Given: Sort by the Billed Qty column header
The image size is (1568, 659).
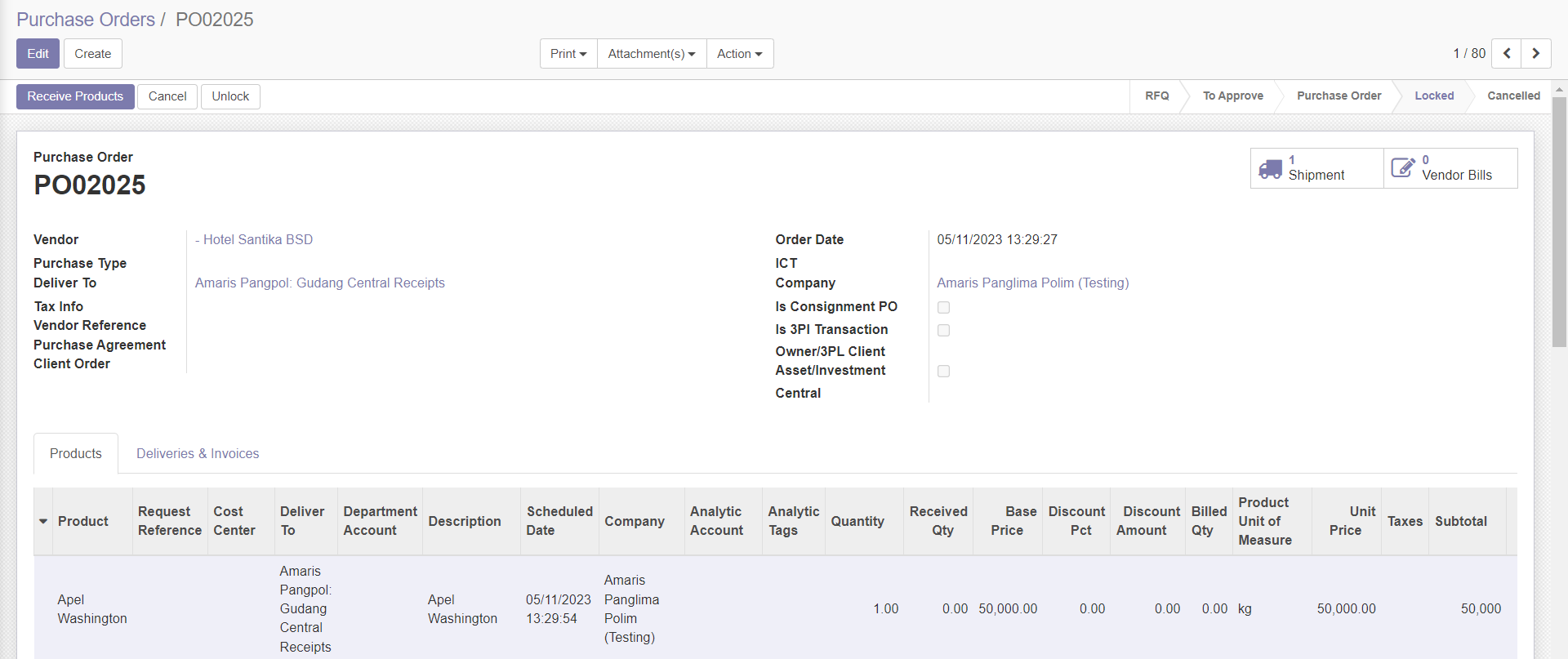Looking at the screenshot, I should pos(1209,521).
